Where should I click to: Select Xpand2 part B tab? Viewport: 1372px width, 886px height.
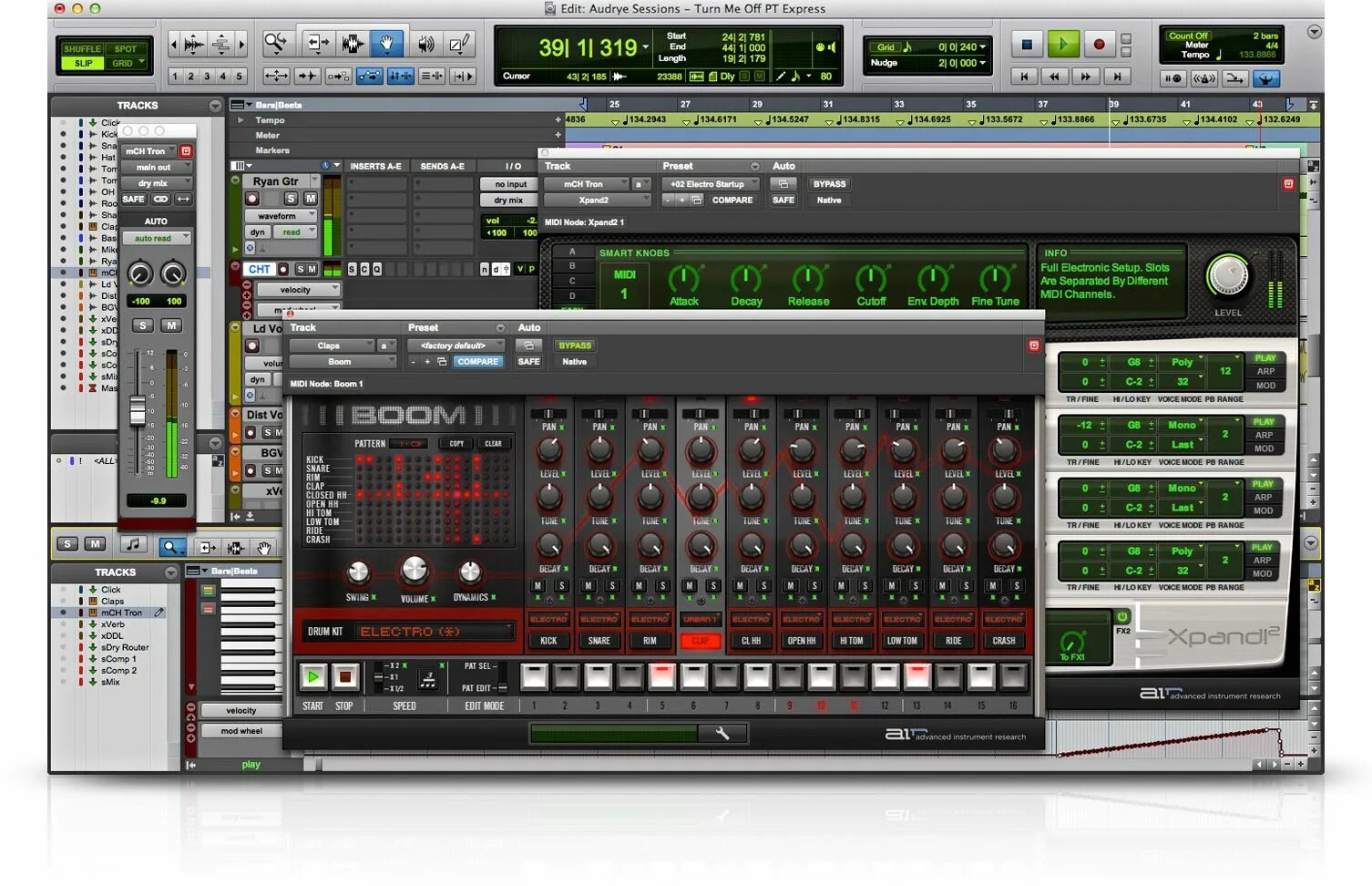click(x=572, y=266)
